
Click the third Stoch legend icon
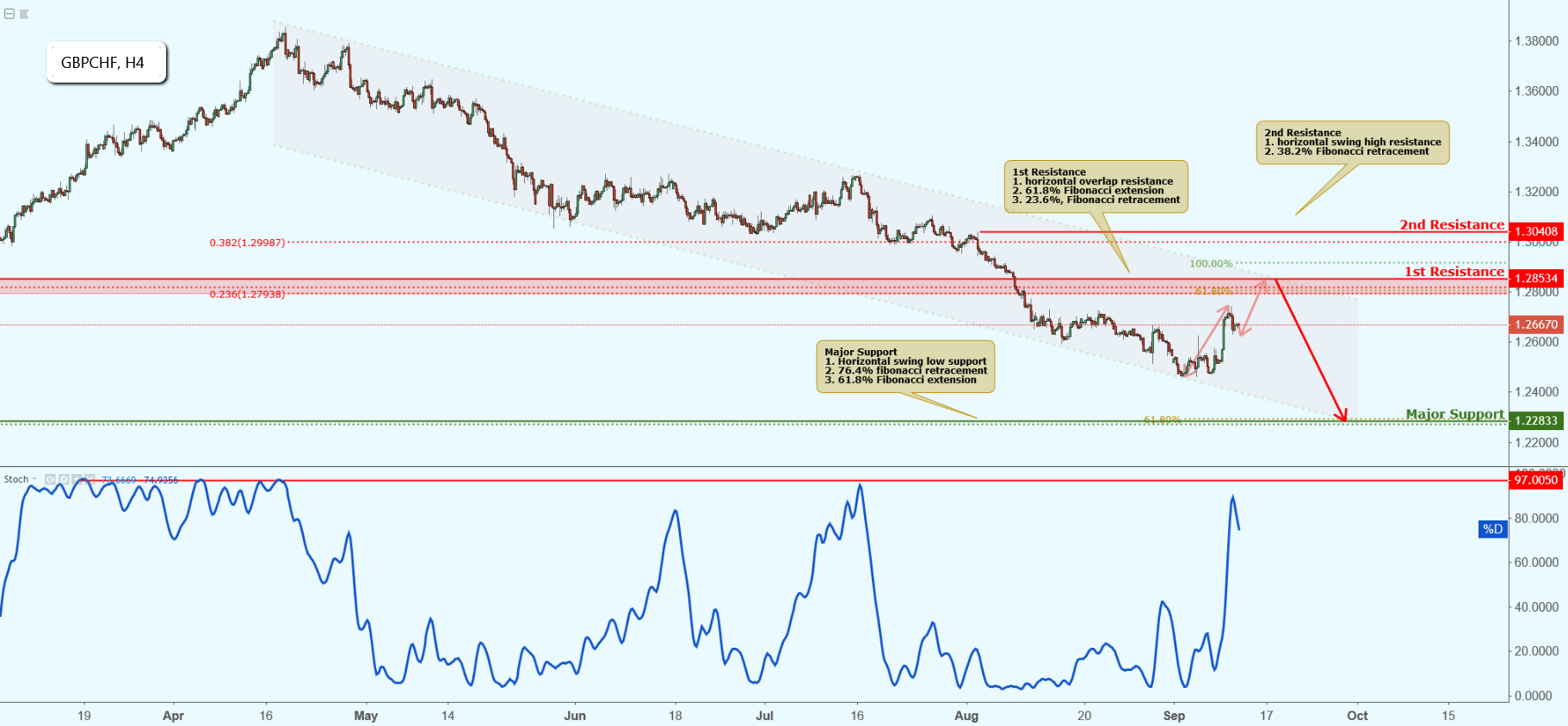pos(77,479)
